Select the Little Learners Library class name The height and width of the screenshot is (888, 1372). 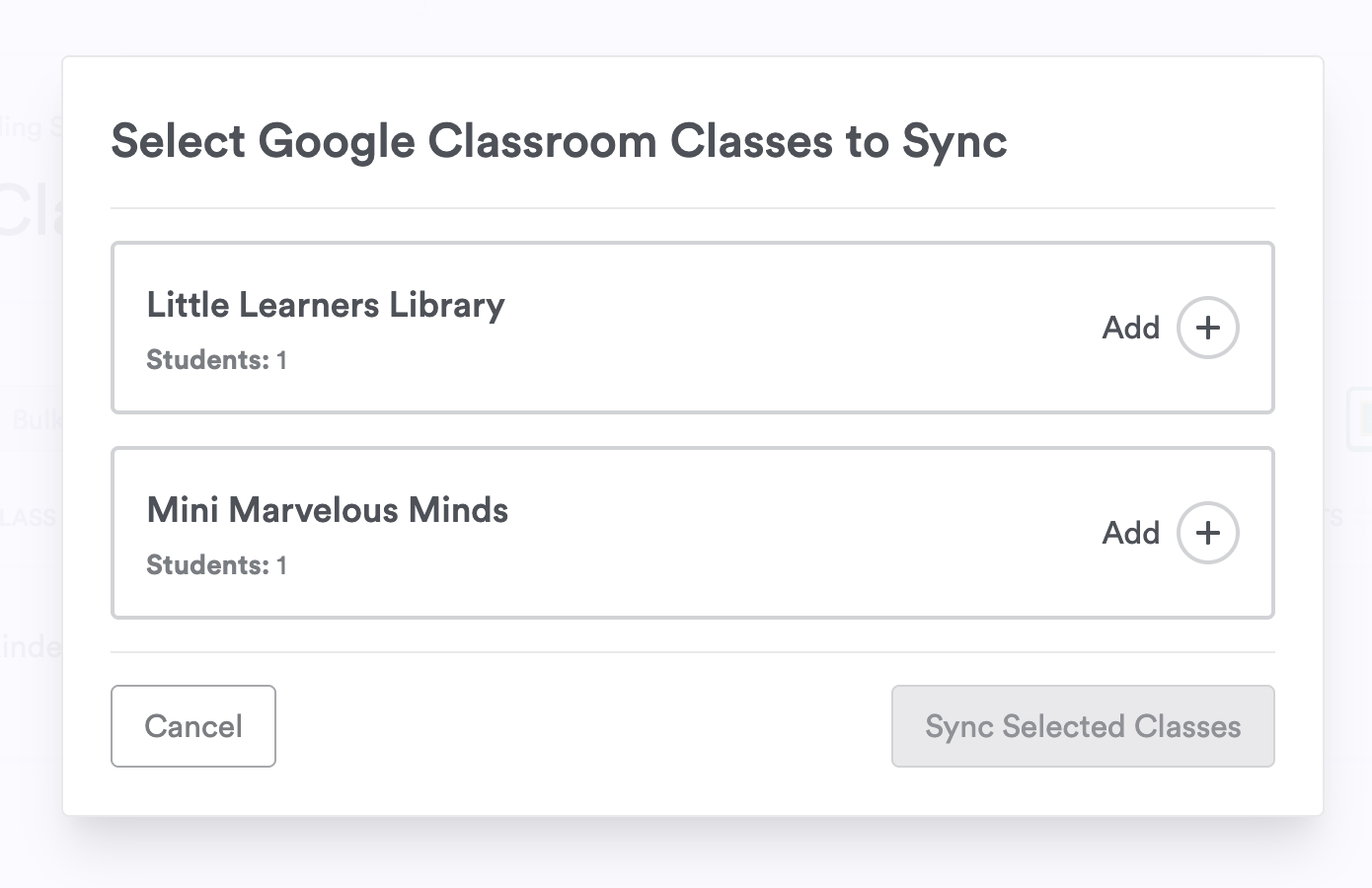pos(326,305)
